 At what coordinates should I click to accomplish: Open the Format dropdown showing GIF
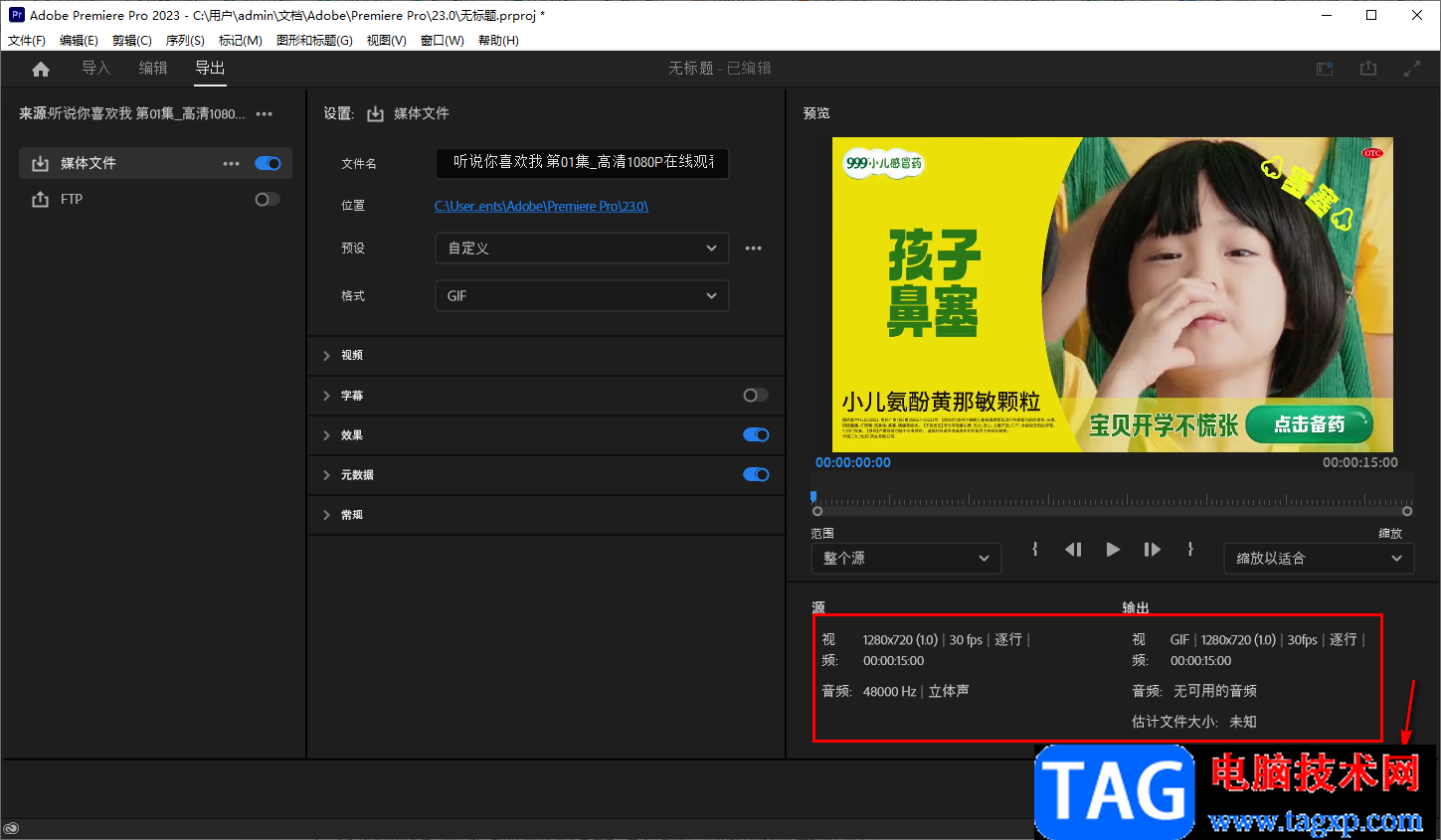(x=582, y=296)
